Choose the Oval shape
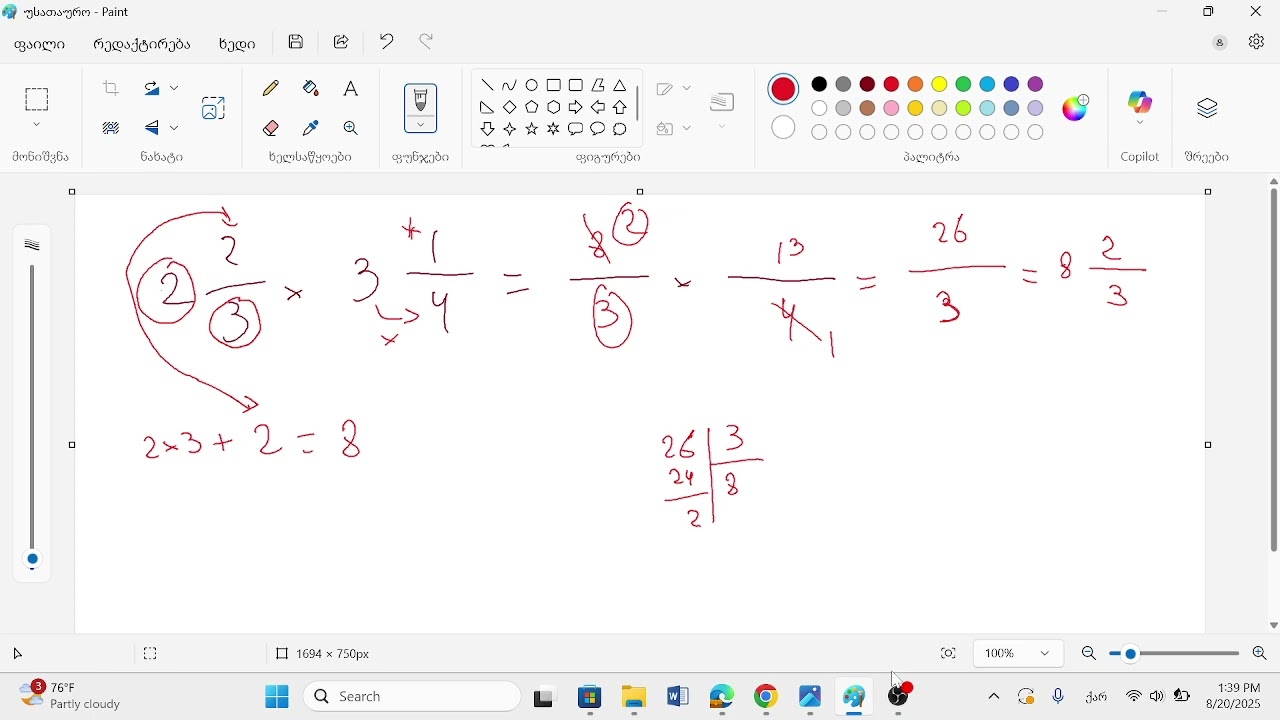1280x720 pixels. (x=532, y=86)
